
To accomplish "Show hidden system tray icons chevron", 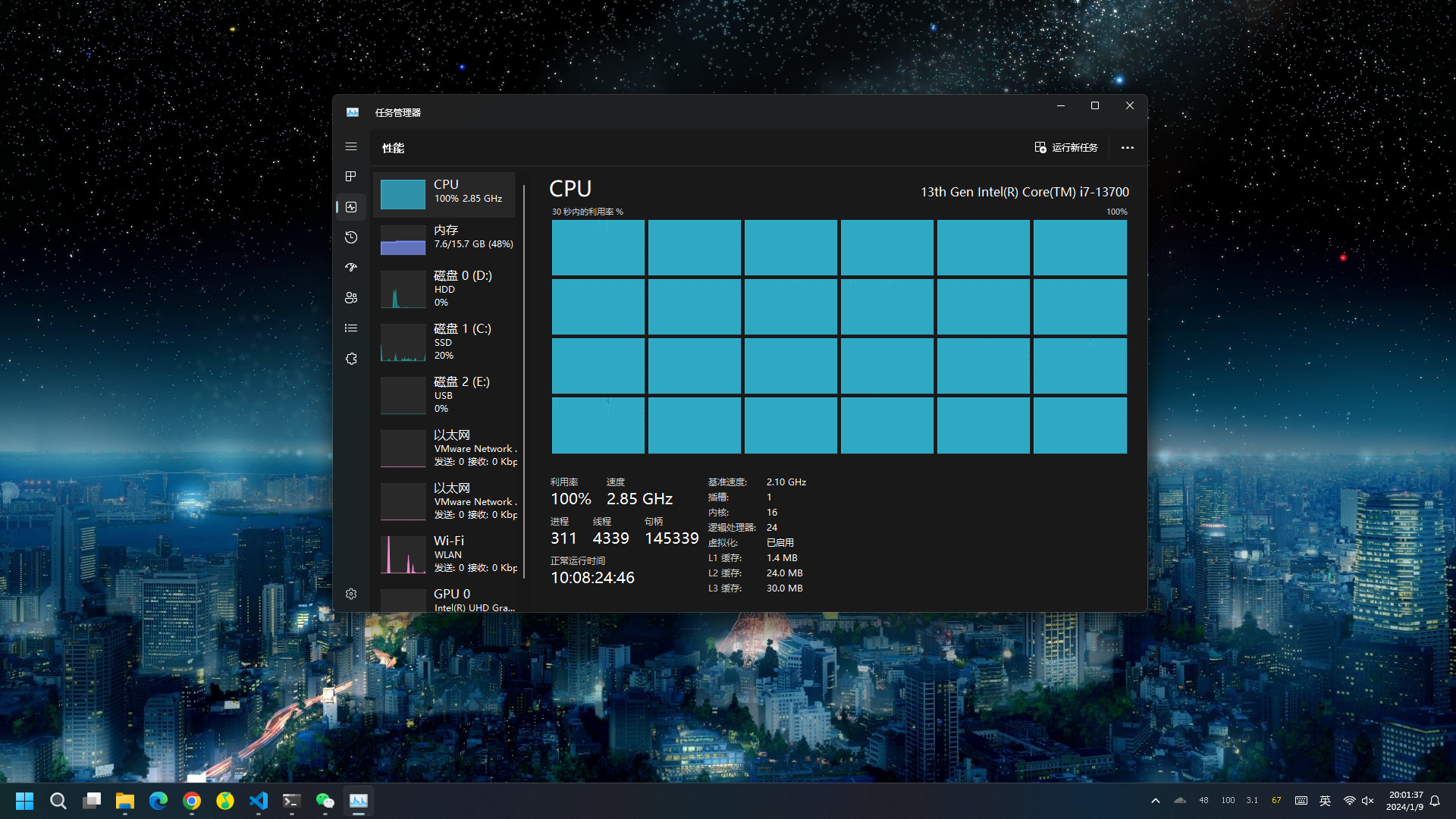I will point(1156,801).
